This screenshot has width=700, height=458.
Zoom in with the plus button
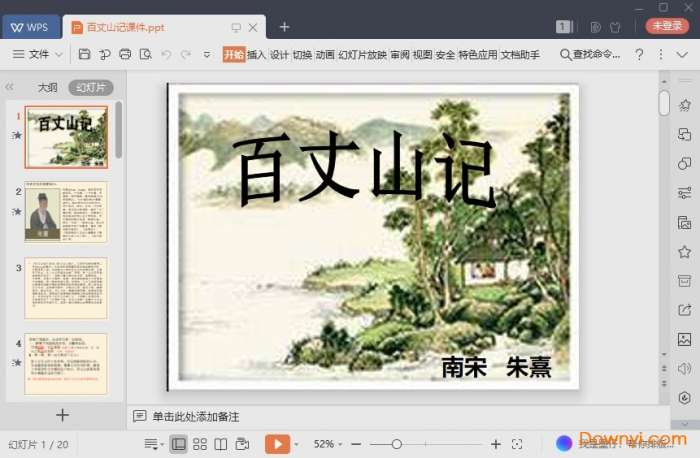click(496, 444)
